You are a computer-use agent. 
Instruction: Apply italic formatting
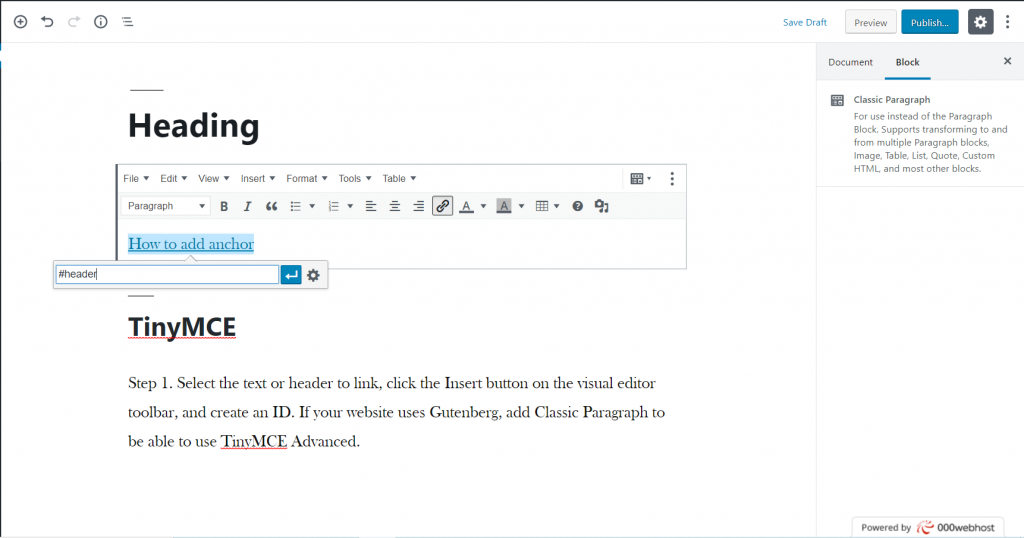click(247, 206)
